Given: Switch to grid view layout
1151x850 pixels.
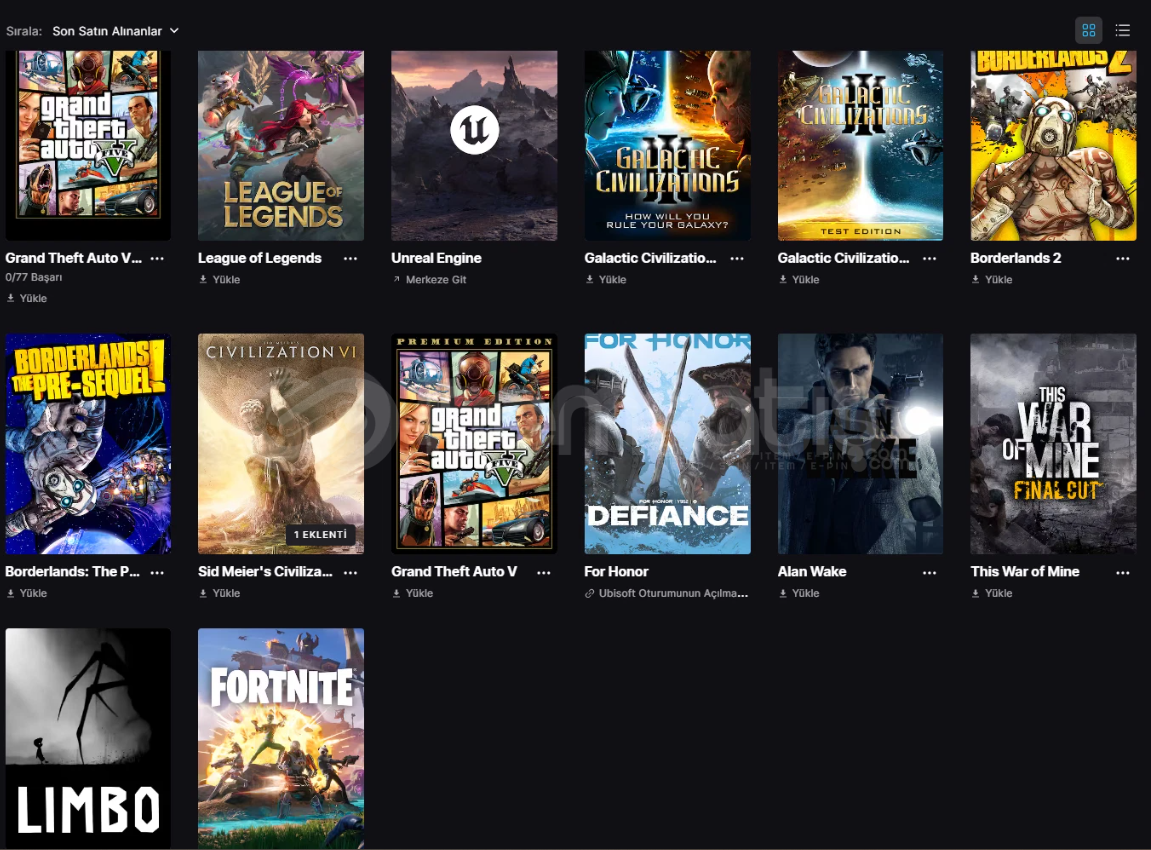Looking at the screenshot, I should 1089,30.
